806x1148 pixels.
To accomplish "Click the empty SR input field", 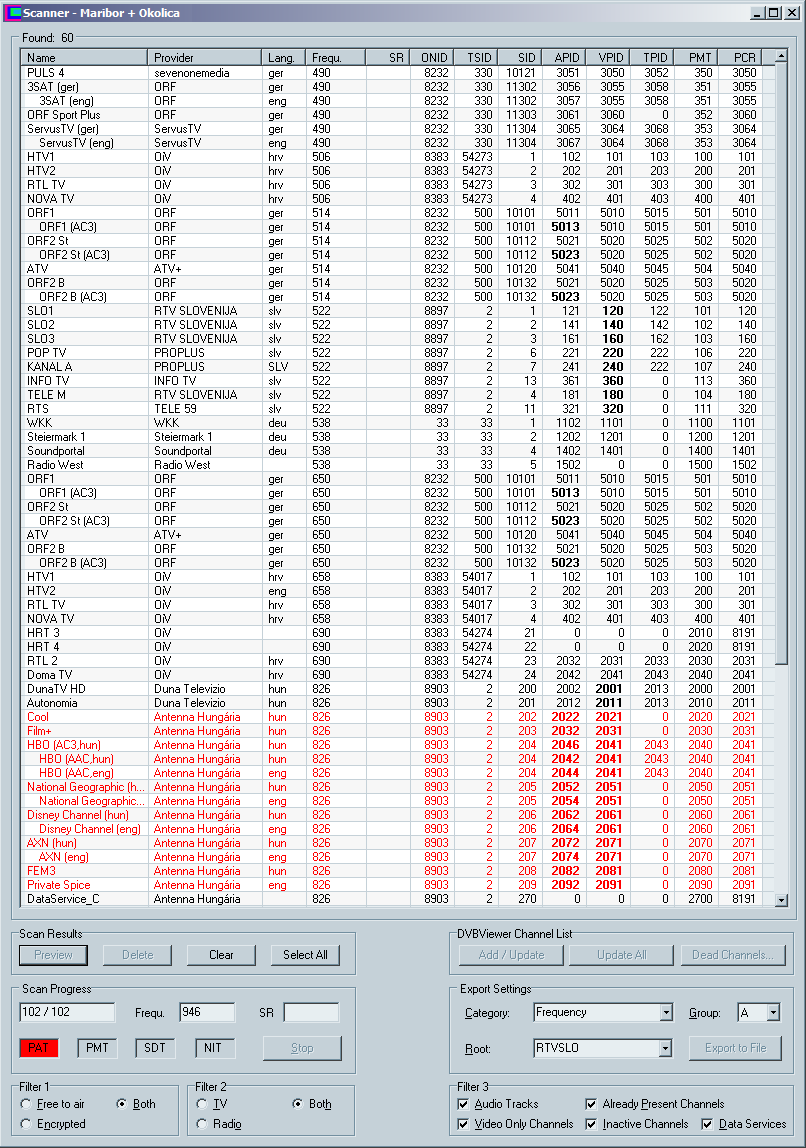I will 311,1013.
